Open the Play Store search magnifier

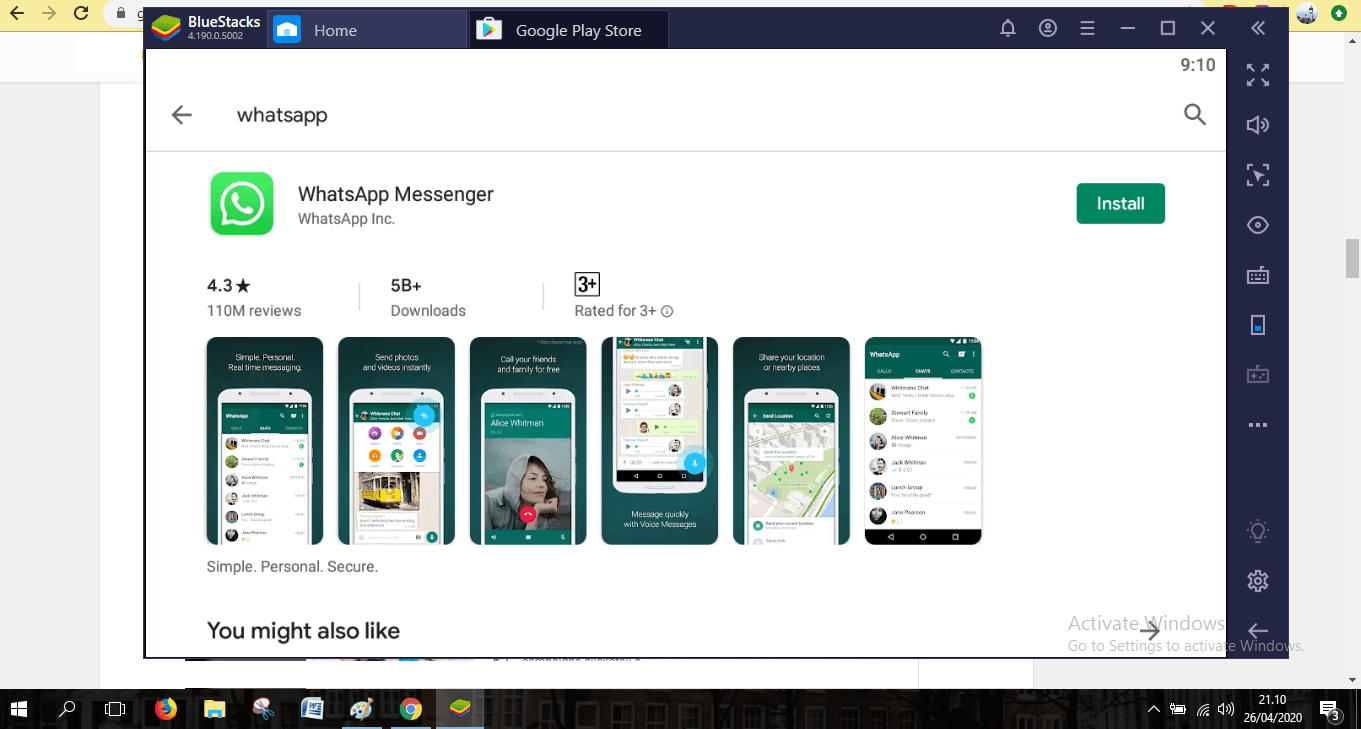(x=1195, y=114)
